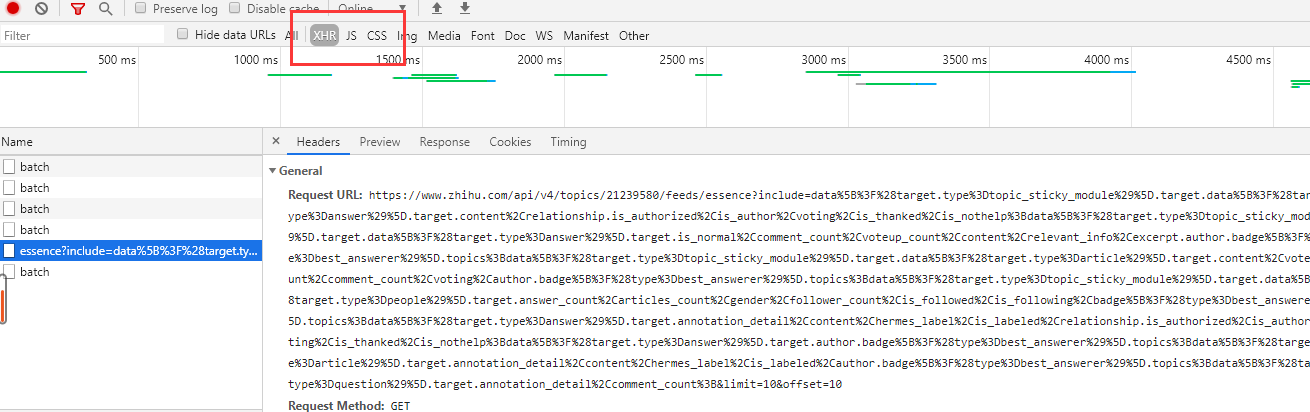View the Timing tab

coord(568,142)
